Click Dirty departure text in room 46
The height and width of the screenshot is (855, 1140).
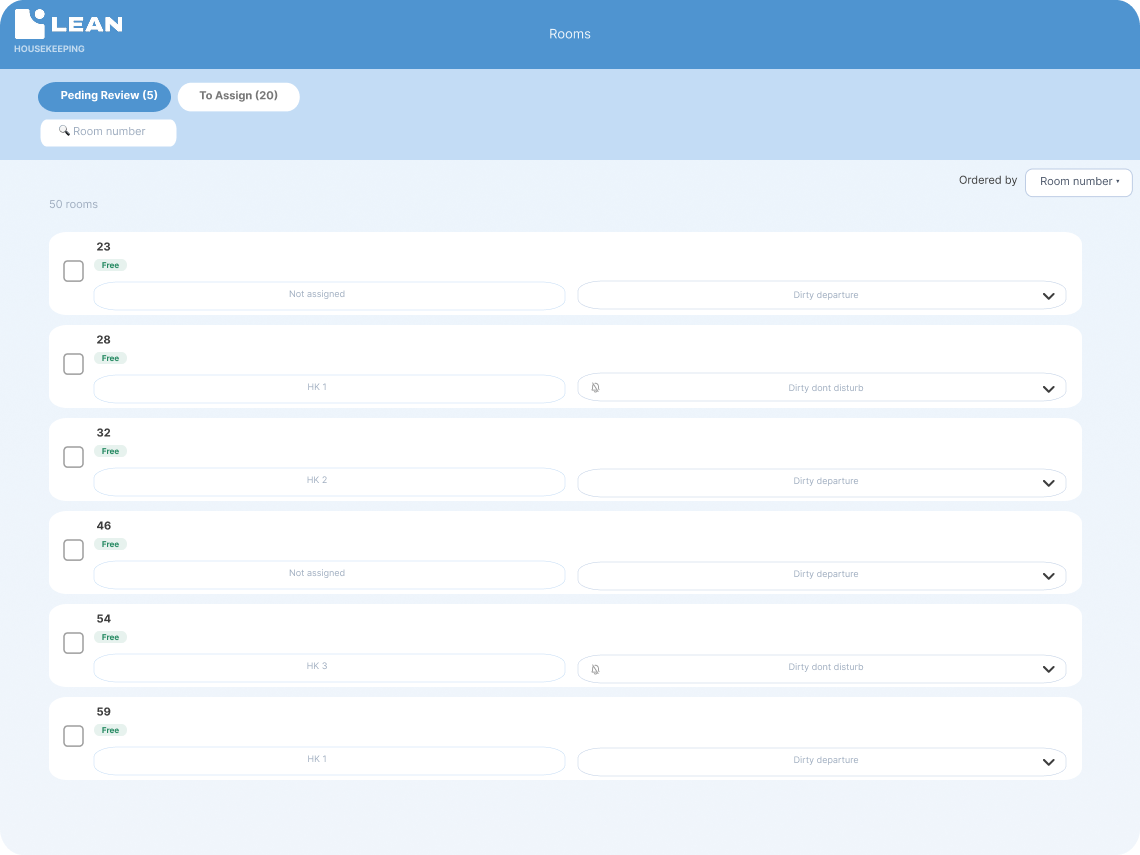825,574
